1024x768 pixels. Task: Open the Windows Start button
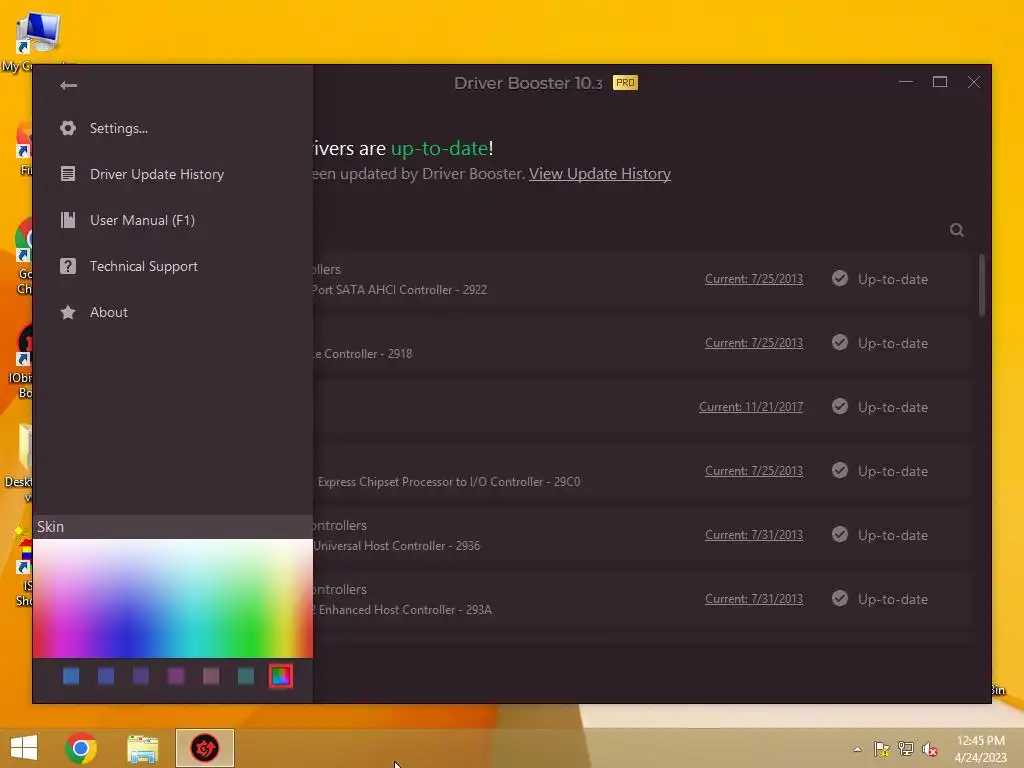tap(24, 748)
